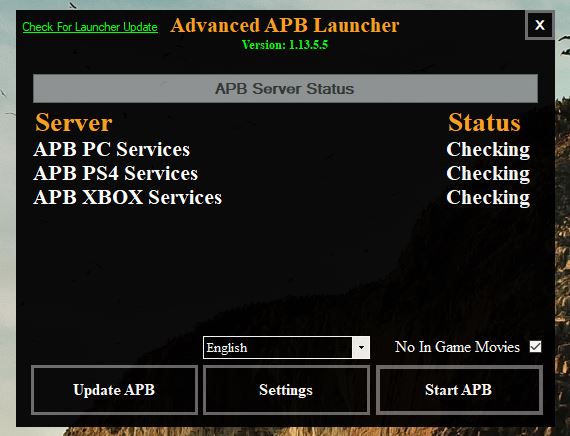Click the APB PC Services row
Image resolution: width=570 pixels, height=436 pixels.
[111, 149]
